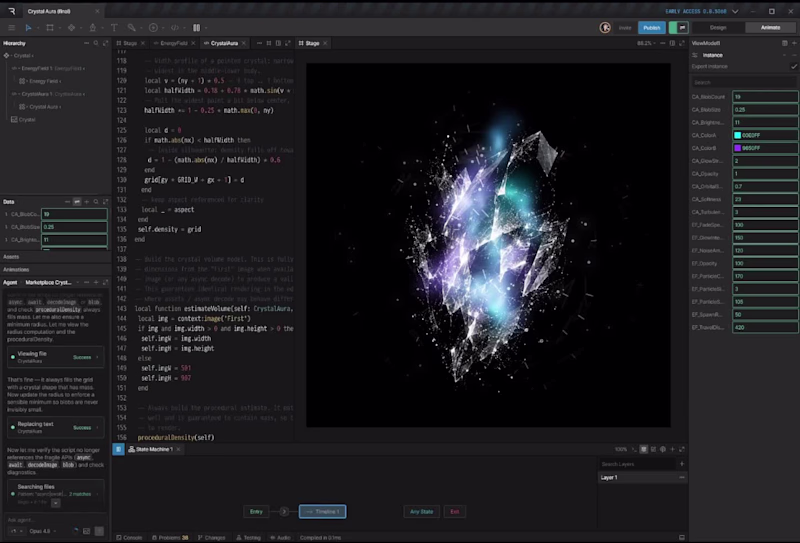Open Problems 38 tab
Image resolution: width=800 pixels, height=543 pixels.
click(170, 537)
